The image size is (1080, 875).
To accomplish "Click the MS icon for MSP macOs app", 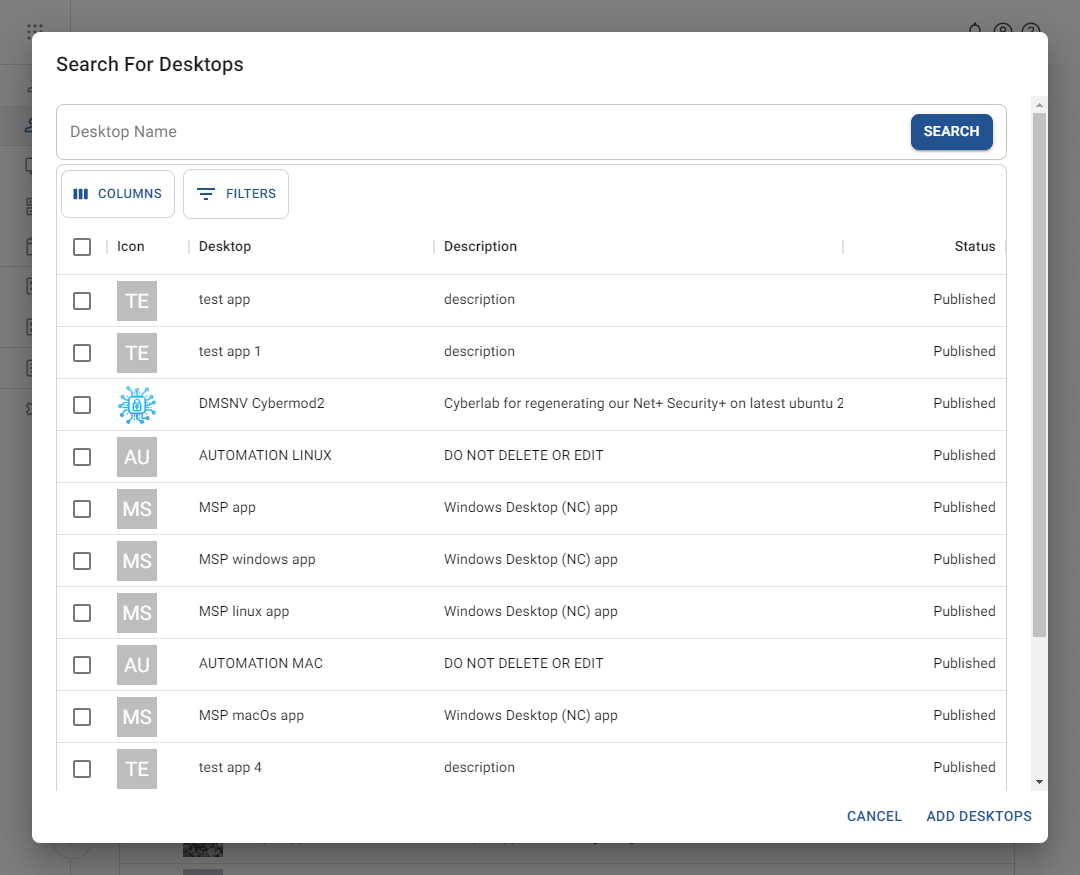I will pyautogui.click(x=137, y=716).
